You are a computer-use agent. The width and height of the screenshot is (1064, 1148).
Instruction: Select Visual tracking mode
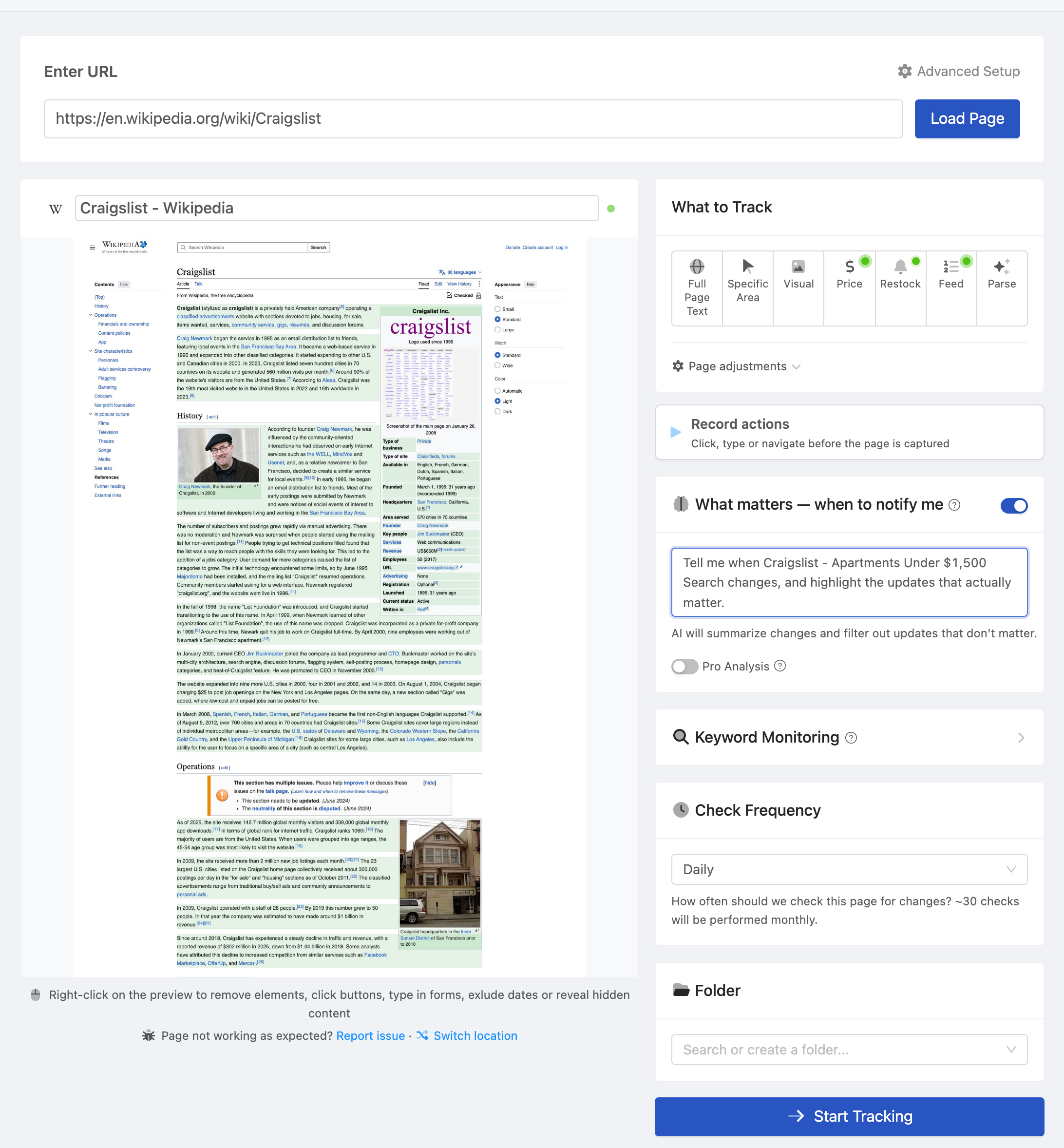798,288
